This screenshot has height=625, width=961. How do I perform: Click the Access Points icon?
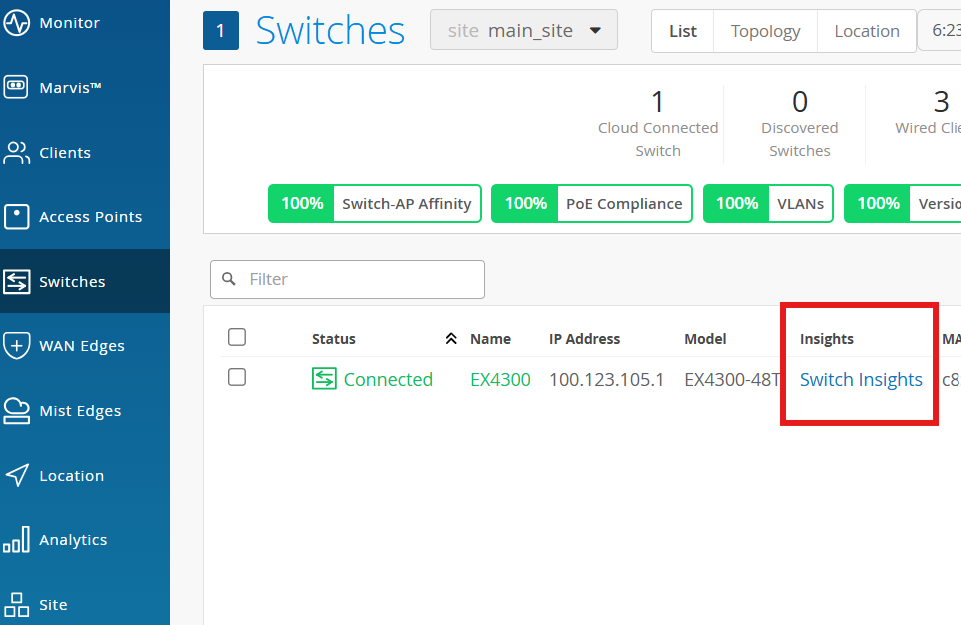(x=17, y=217)
